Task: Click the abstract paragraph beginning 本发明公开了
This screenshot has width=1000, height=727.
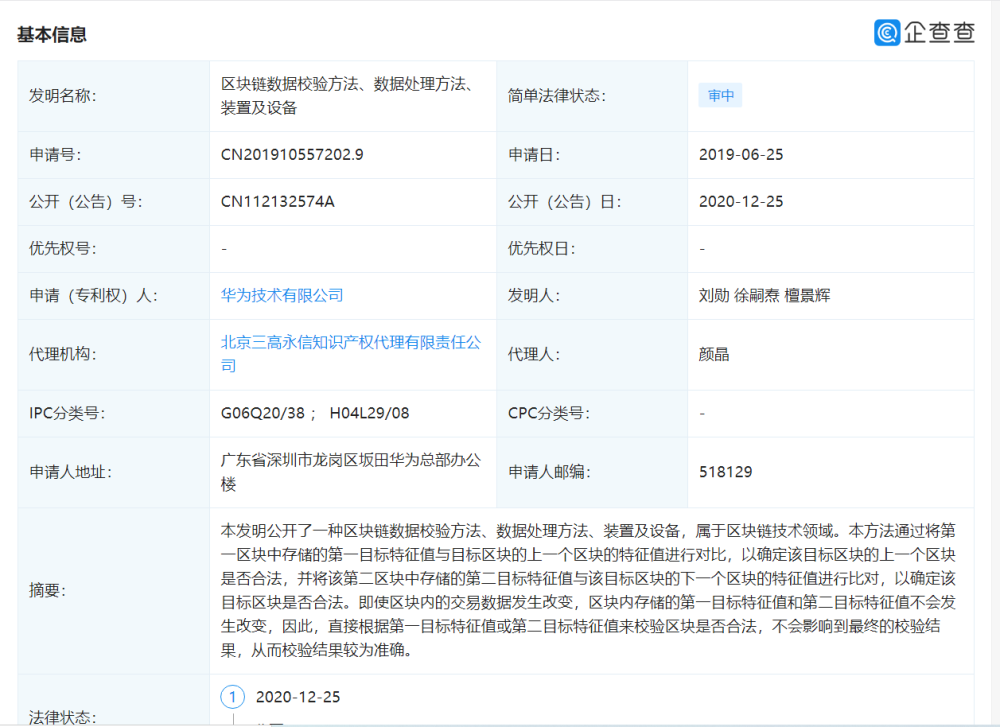Action: [588, 591]
